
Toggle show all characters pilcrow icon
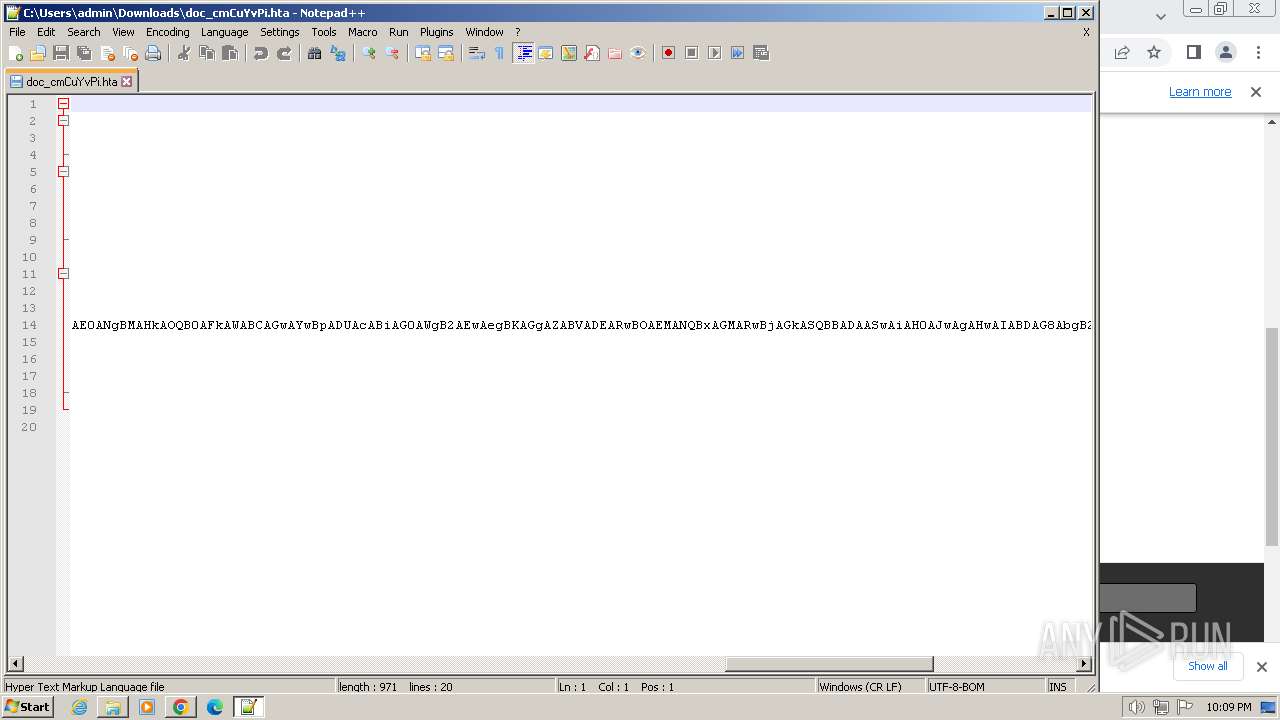[500, 53]
